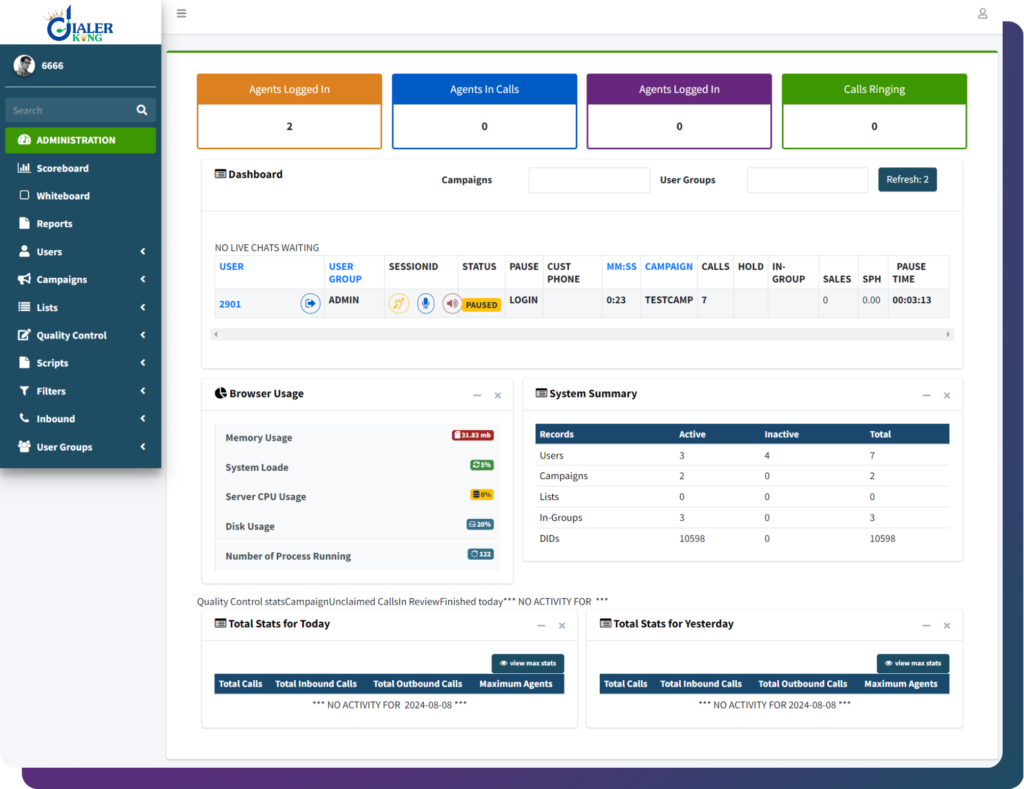This screenshot has height=789, width=1024.
Task: Click the Whiteboard square icon
Action: click(x=24, y=195)
